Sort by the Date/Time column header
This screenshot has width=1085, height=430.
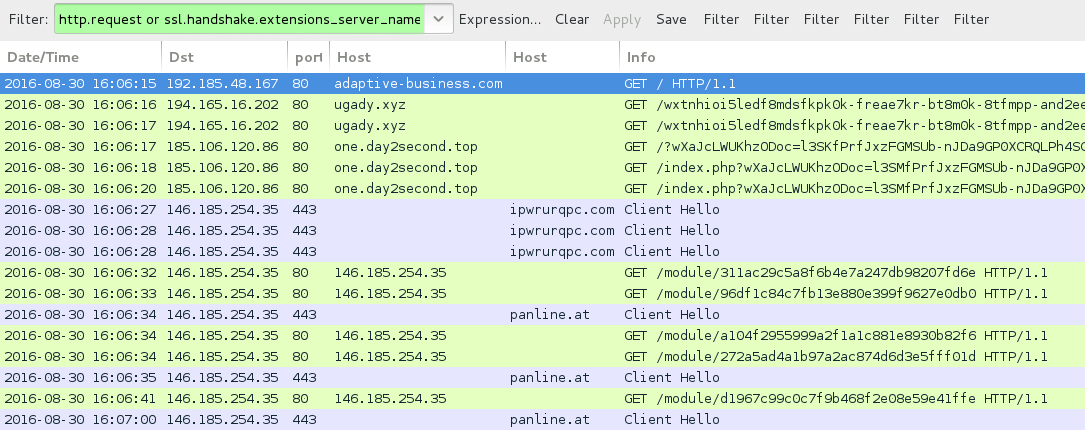(42, 57)
